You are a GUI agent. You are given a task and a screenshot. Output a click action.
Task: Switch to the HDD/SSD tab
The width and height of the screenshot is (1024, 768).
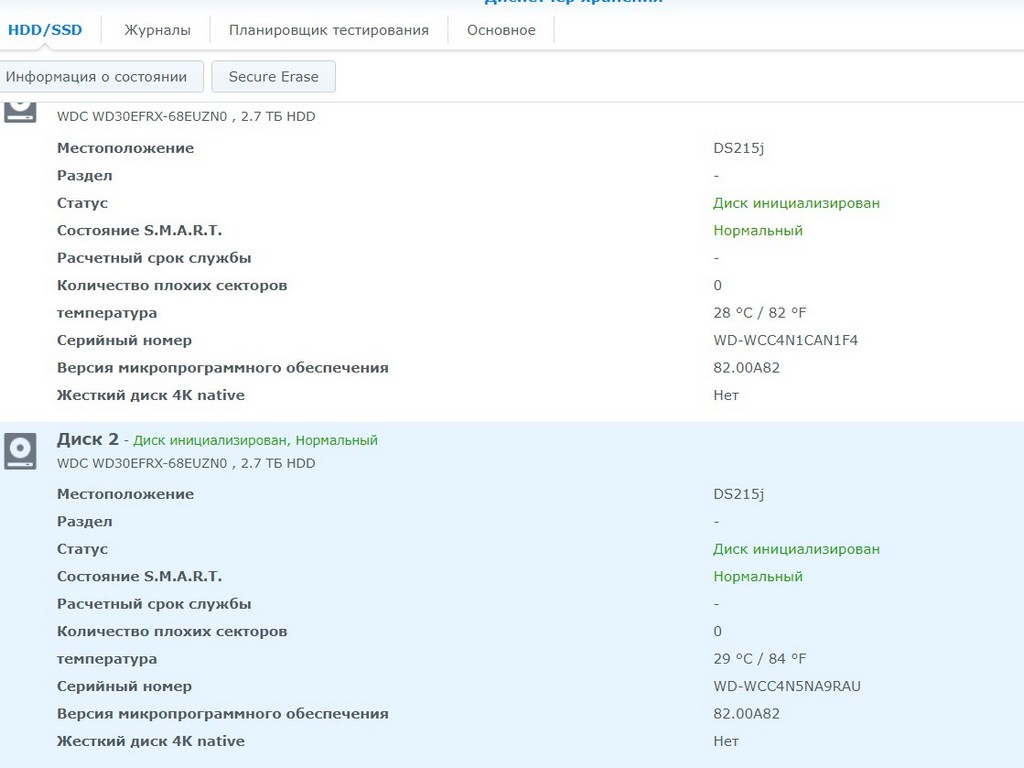pos(45,30)
